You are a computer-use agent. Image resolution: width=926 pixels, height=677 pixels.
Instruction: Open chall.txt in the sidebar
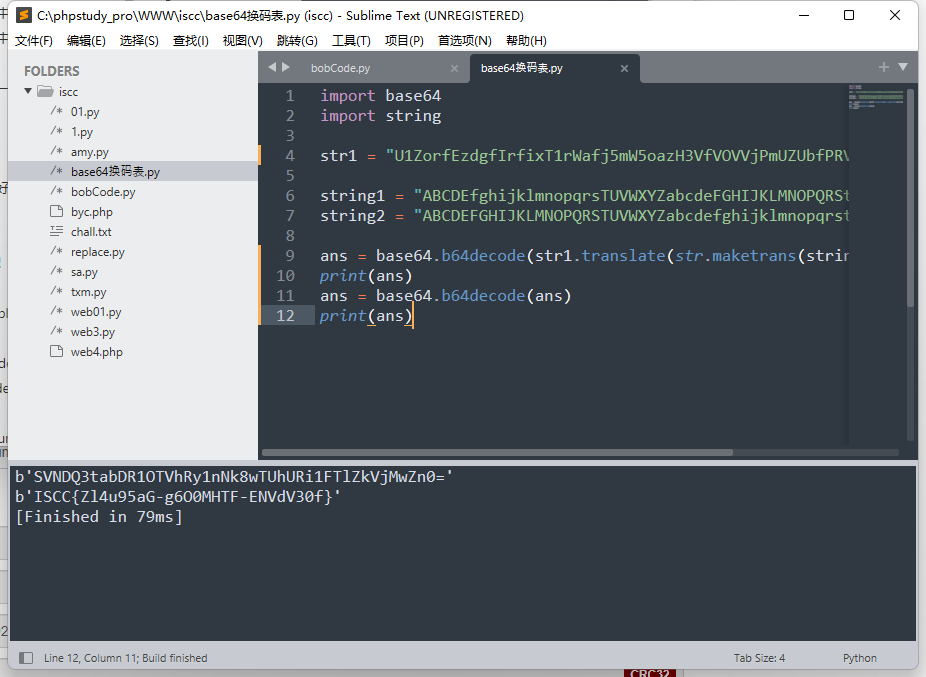[91, 232]
